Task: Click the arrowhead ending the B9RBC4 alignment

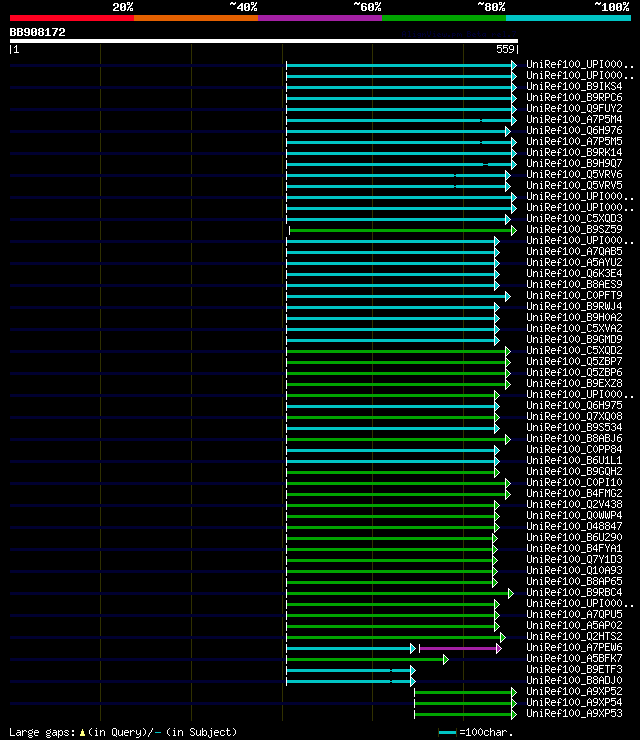Action: coord(511,594)
